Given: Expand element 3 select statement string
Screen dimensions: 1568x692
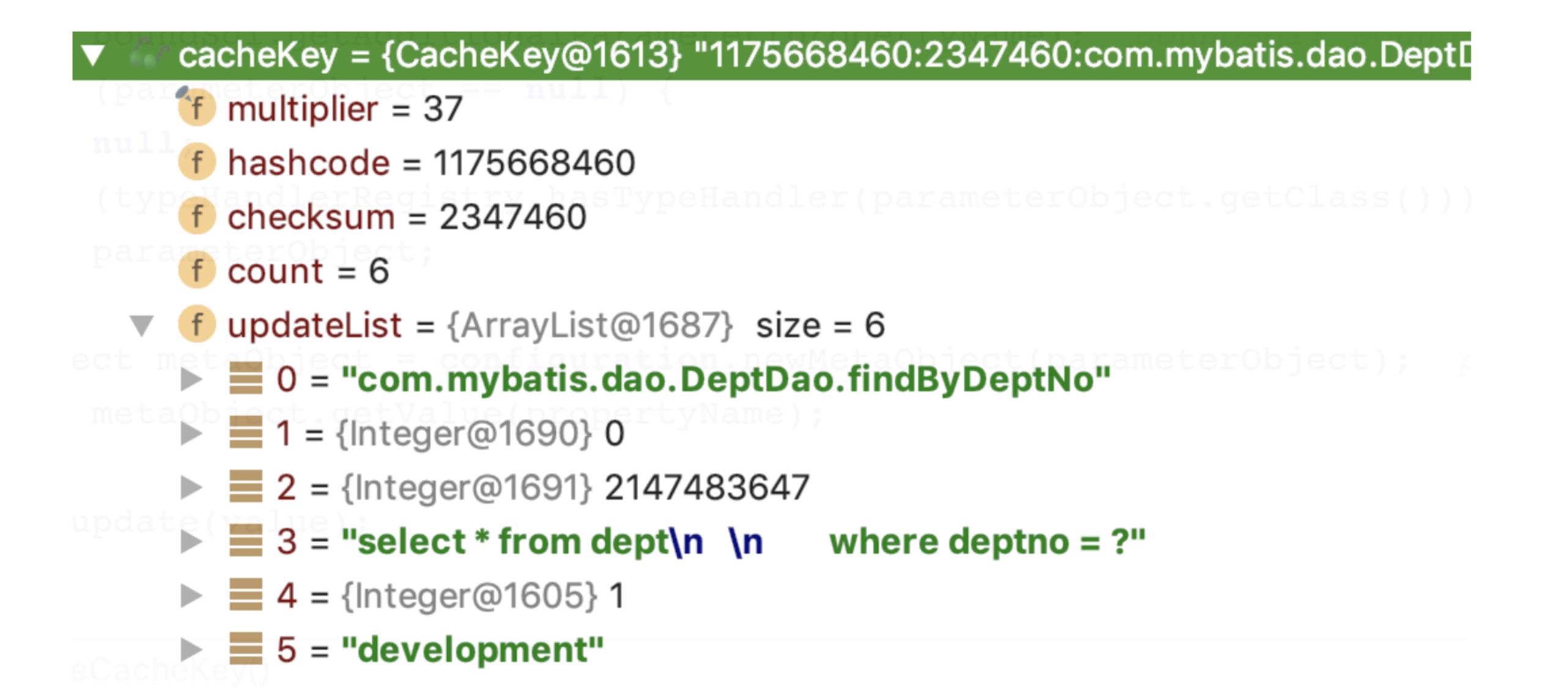Looking at the screenshot, I should pos(191,542).
